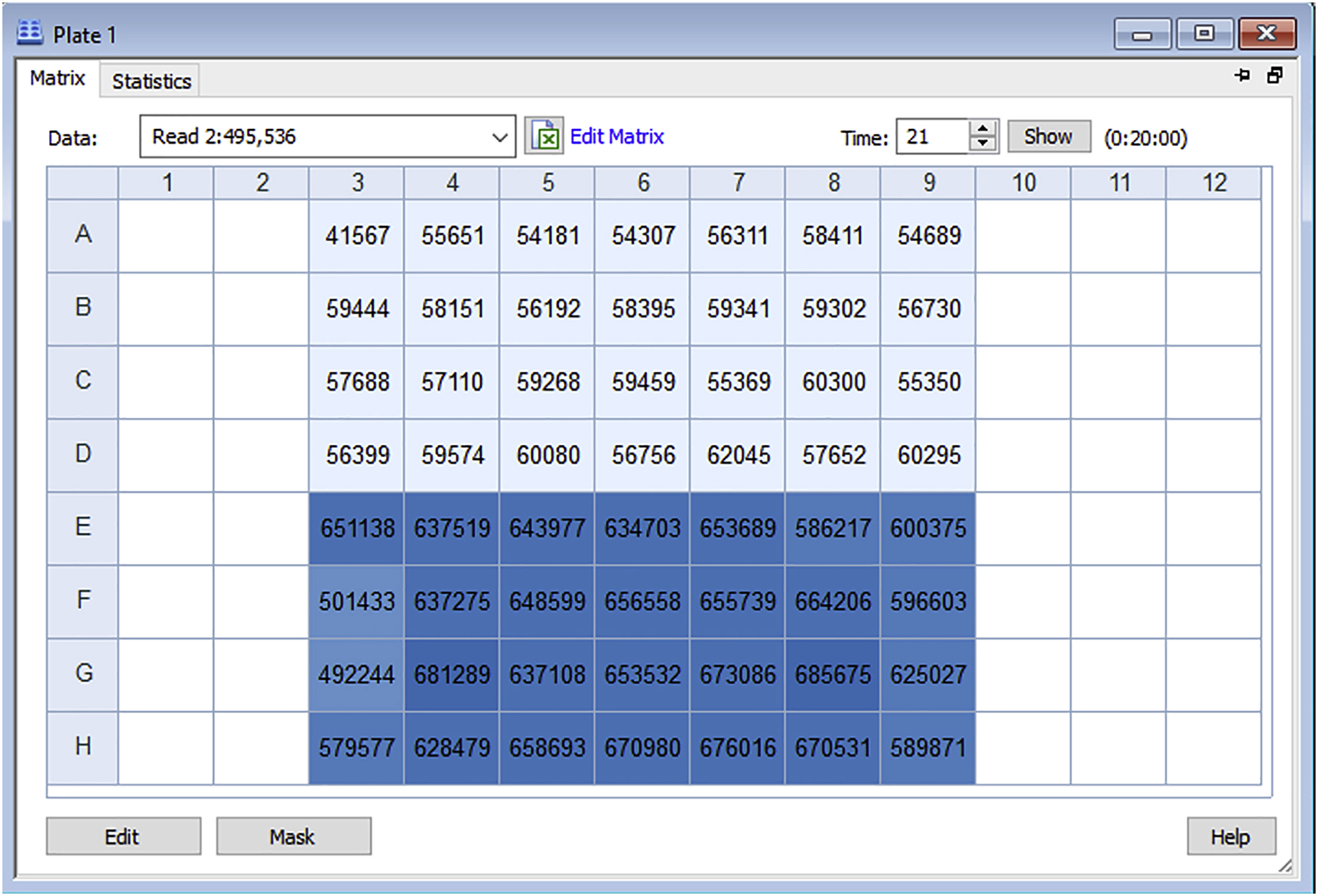
Task: Click the Excel export icon beside Edit Matrix
Action: point(544,137)
